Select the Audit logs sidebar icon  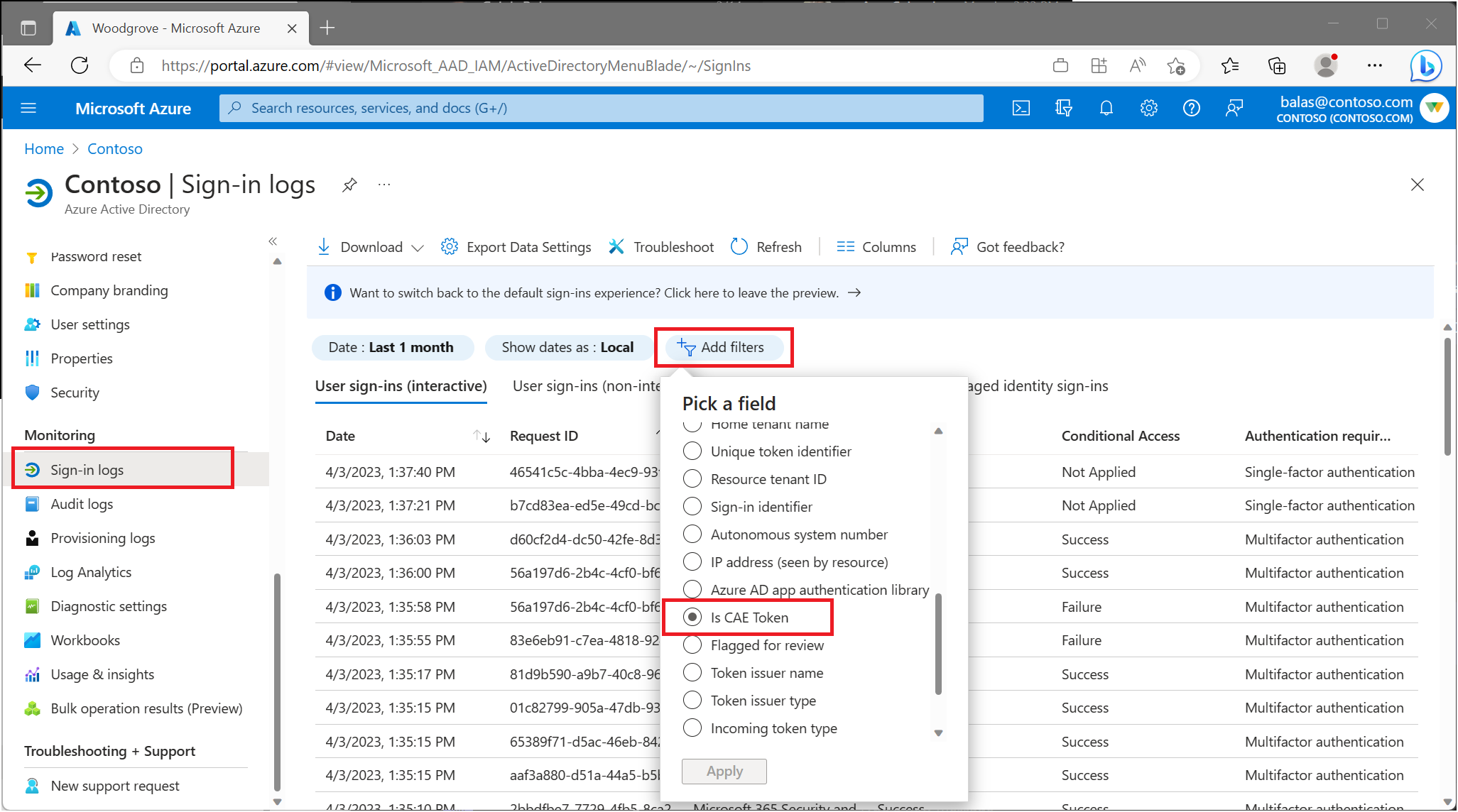(33, 503)
